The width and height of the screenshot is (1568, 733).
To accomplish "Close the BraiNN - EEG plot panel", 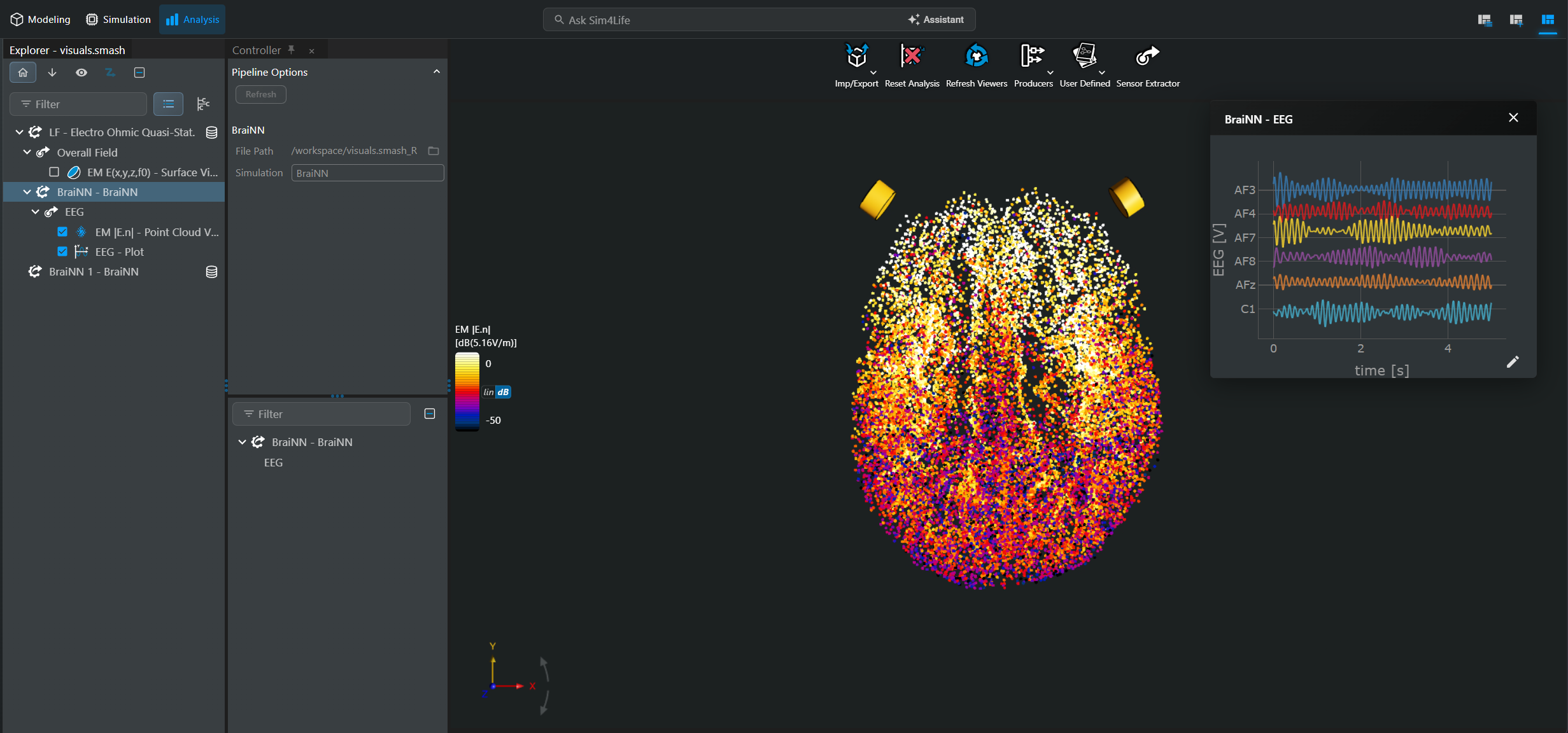I will click(1513, 118).
